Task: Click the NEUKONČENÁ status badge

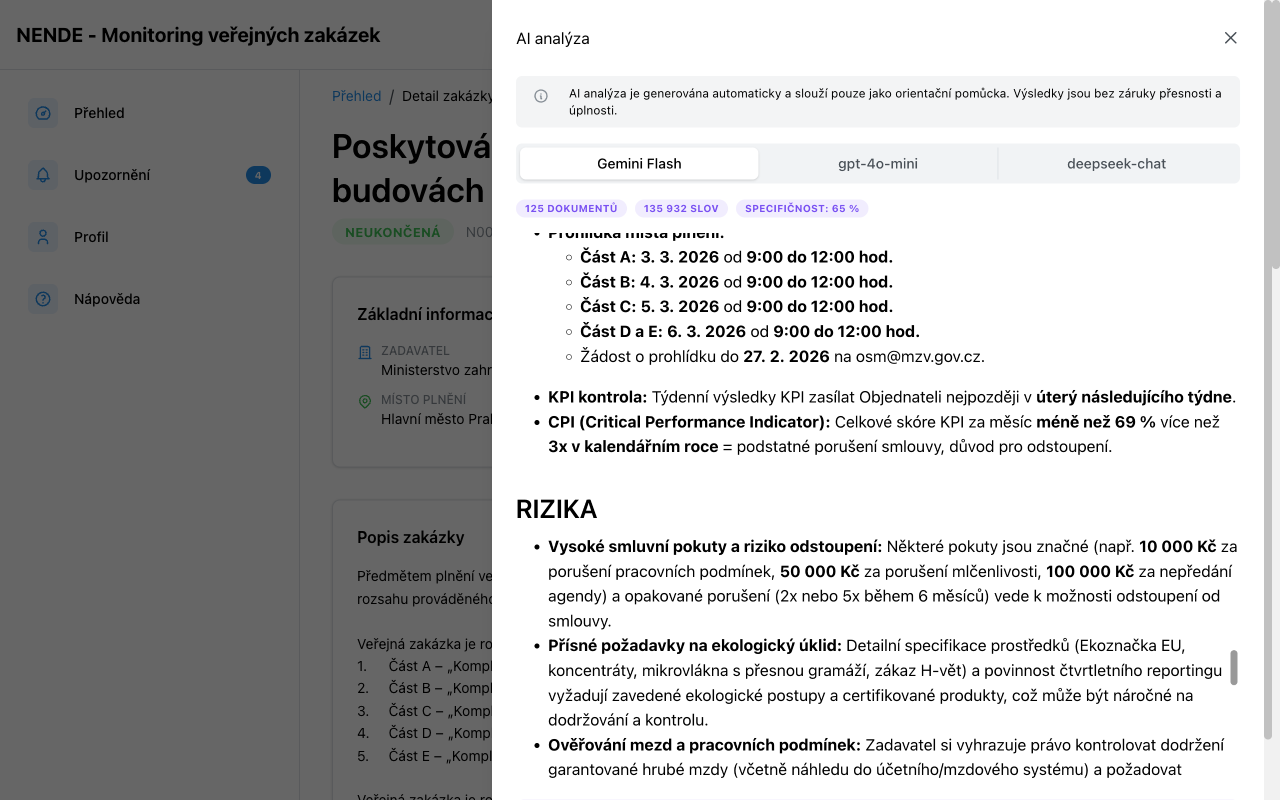Action: 394,231
